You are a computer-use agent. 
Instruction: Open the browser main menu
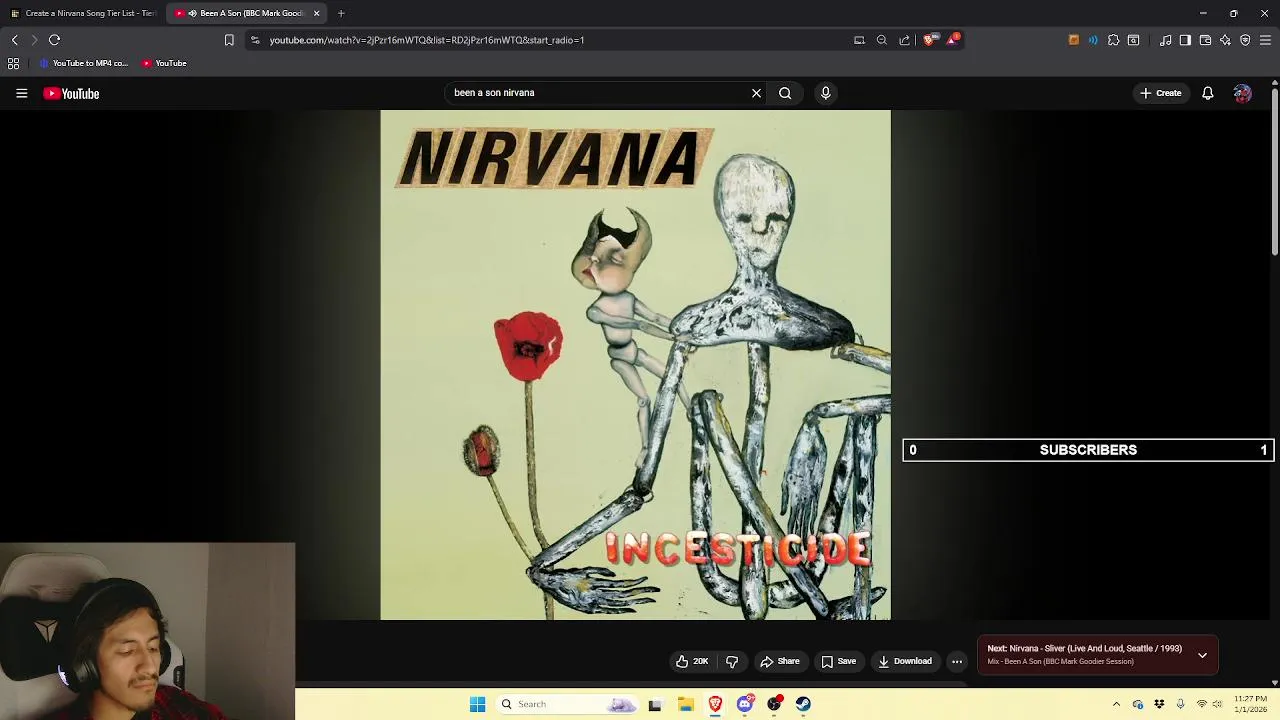[x=1265, y=40]
